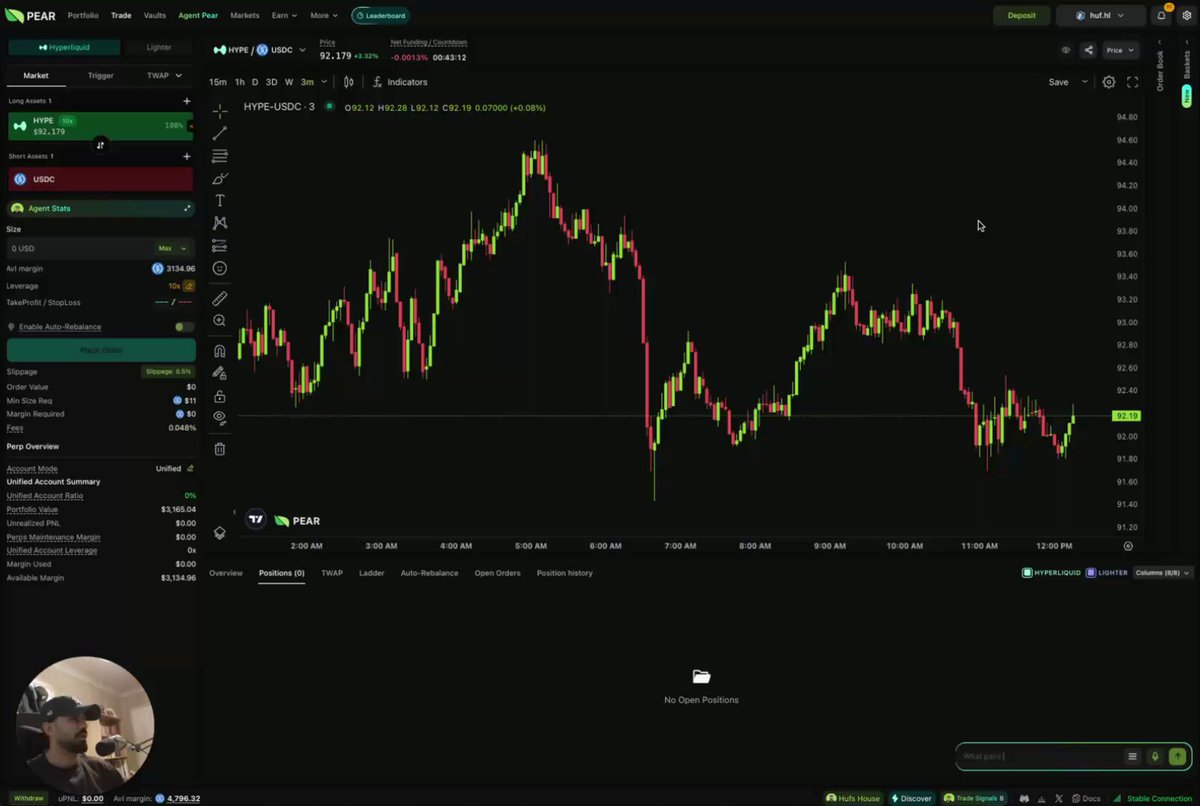The height and width of the screenshot is (806, 1200).
Task: Add a long asset with plus
Action: point(186,101)
